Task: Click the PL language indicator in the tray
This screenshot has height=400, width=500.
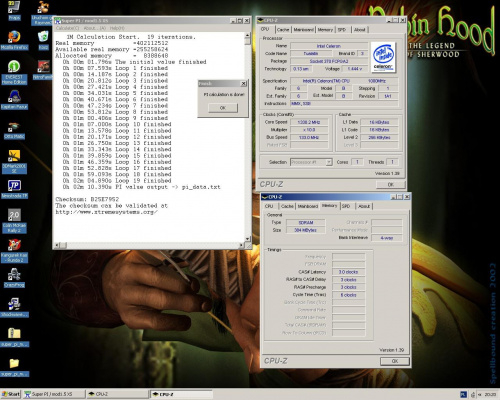Action: pyautogui.click(x=463, y=395)
